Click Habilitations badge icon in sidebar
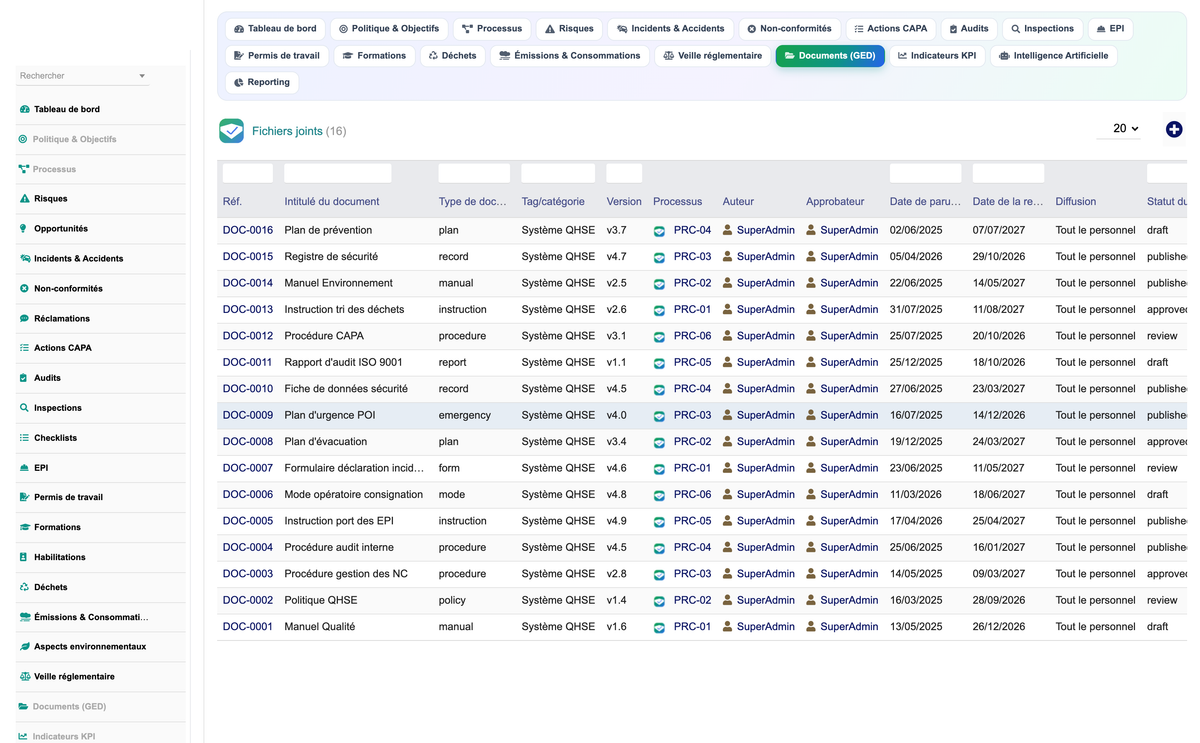The width and height of the screenshot is (1200, 743). pyautogui.click(x=24, y=557)
